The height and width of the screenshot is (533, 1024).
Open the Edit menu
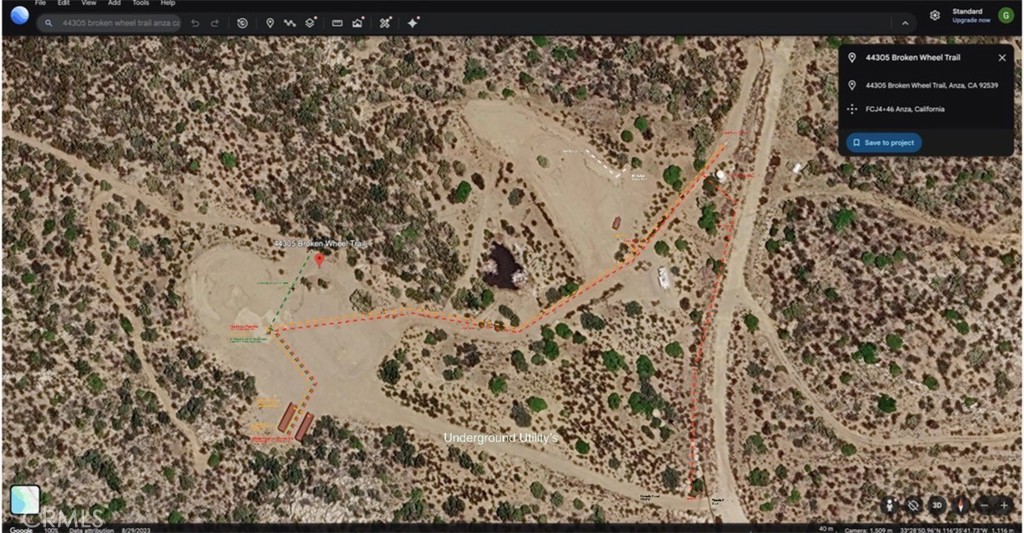click(63, 3)
